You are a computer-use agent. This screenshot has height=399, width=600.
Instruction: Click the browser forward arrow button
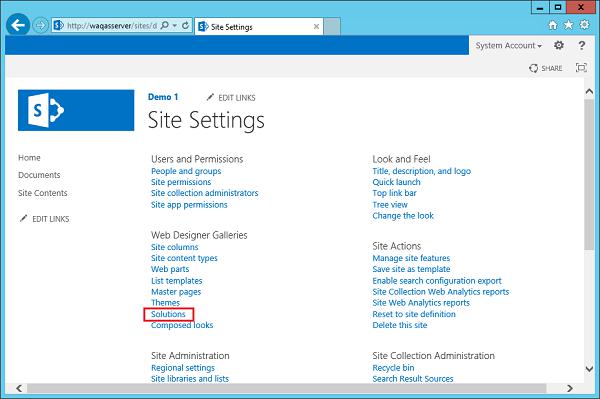(40, 26)
